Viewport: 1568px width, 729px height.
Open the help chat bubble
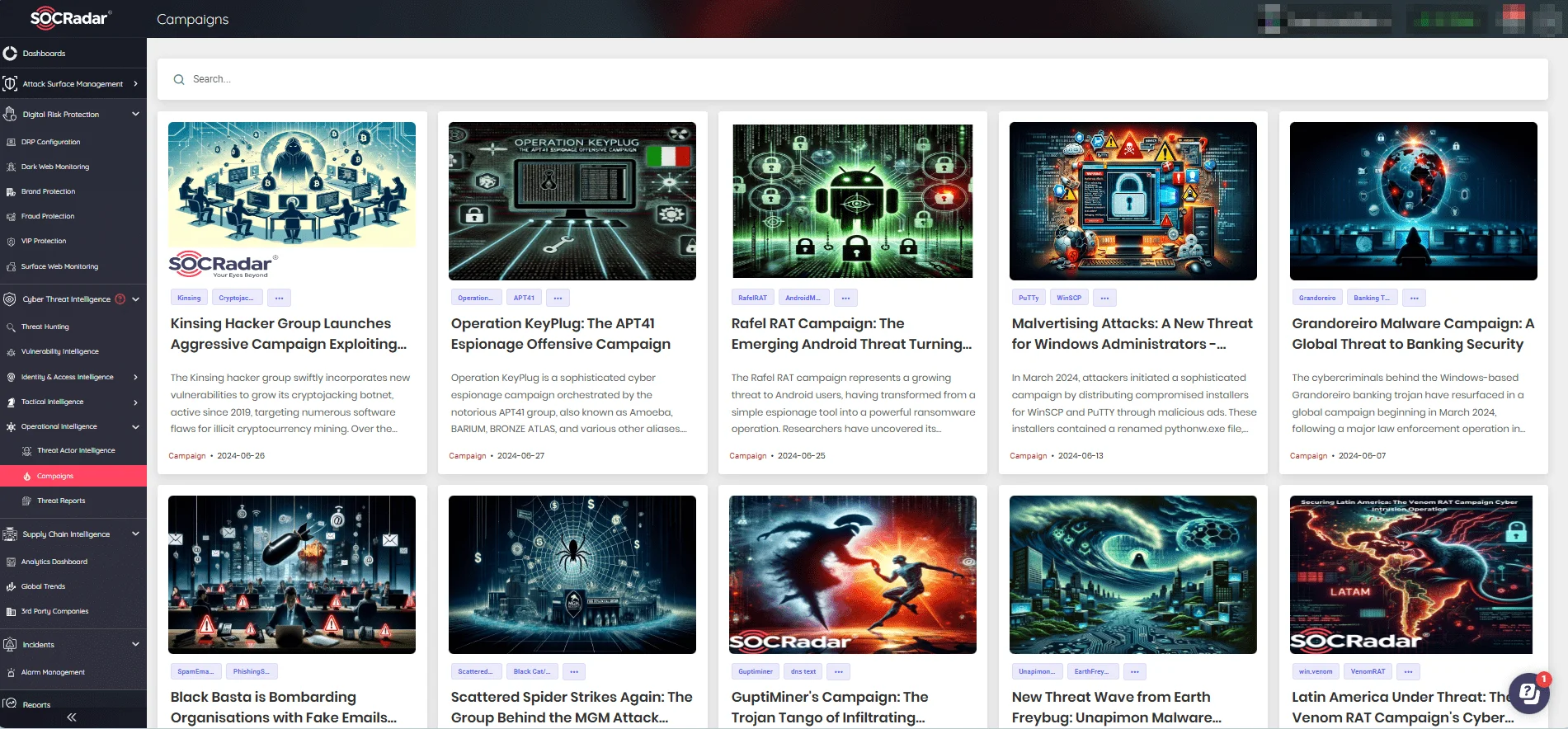(1529, 693)
